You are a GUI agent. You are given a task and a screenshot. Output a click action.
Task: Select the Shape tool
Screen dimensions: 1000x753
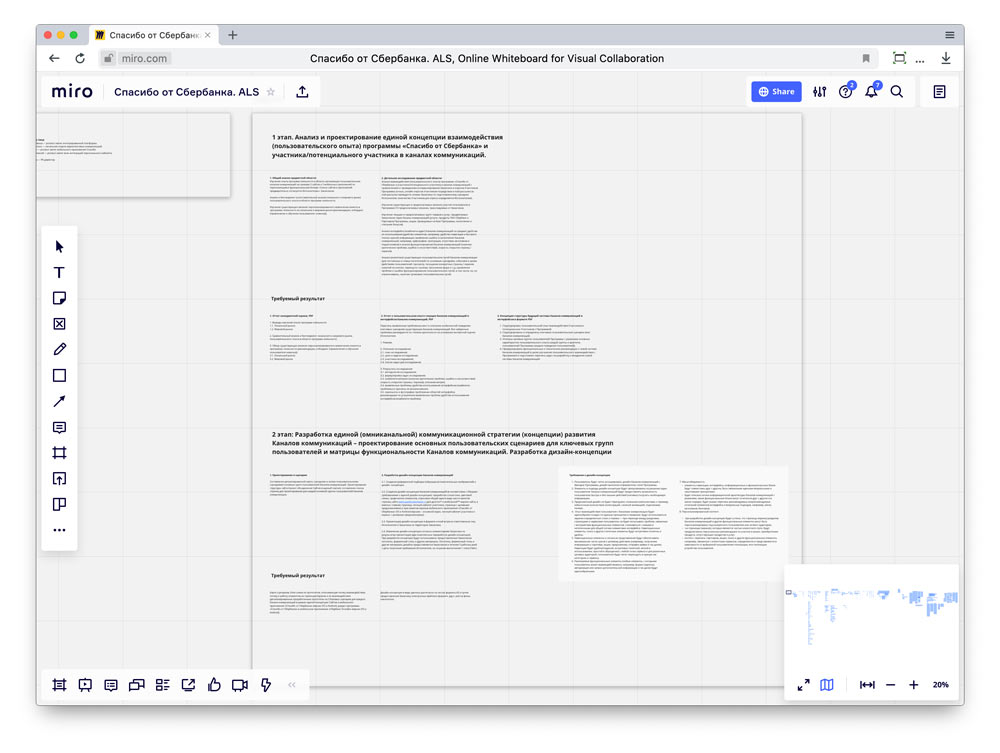tap(59, 375)
